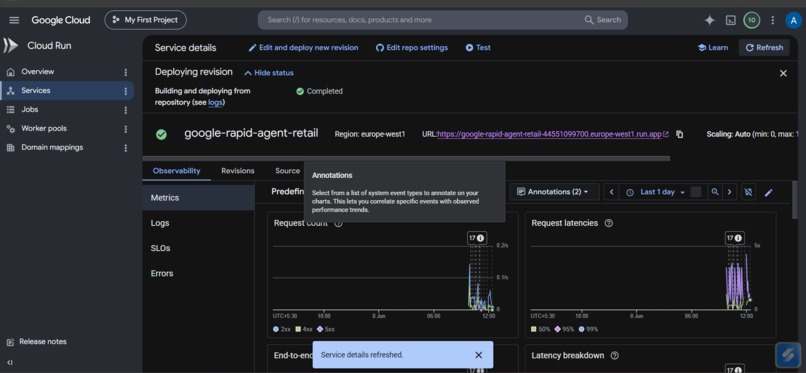Open Domain mappings row's three-dot menu
The width and height of the screenshot is (806, 373).
[125, 148]
